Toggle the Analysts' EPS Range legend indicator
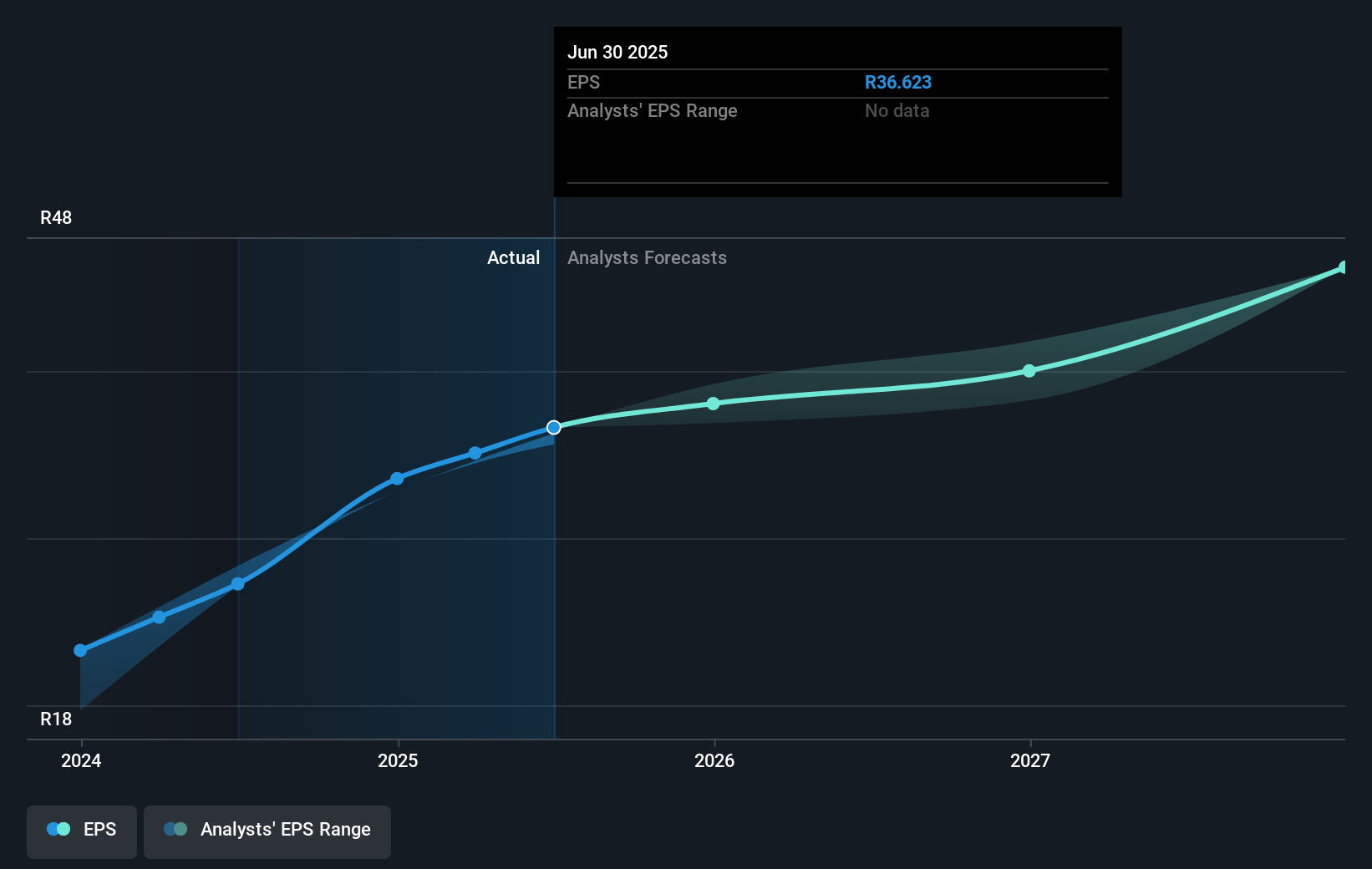 (175, 828)
